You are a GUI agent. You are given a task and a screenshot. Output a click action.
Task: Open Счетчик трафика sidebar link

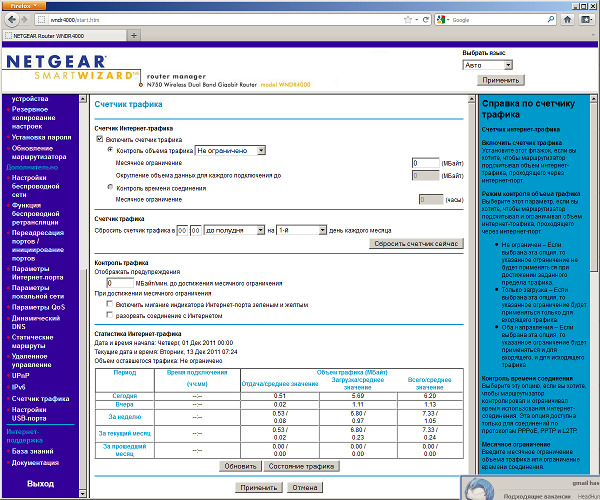[x=40, y=399]
